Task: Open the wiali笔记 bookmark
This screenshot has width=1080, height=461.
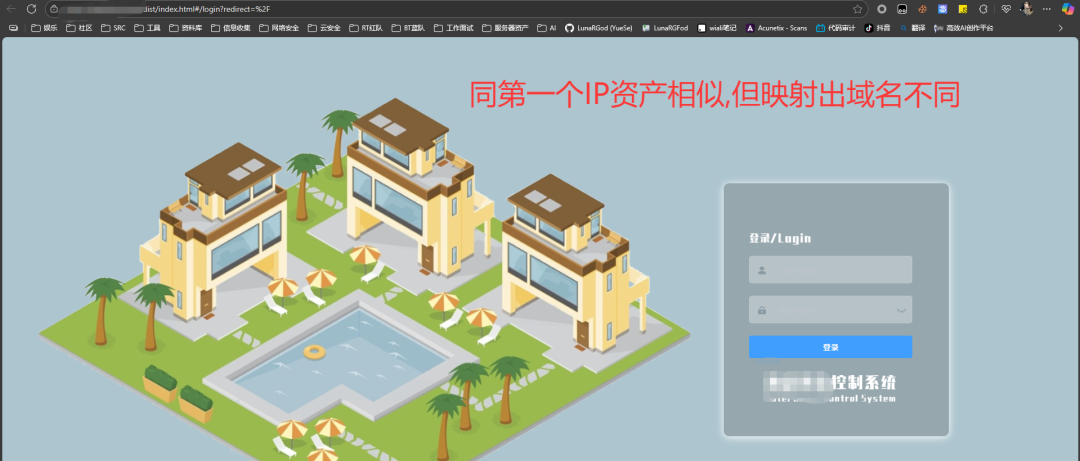Action: click(x=717, y=28)
